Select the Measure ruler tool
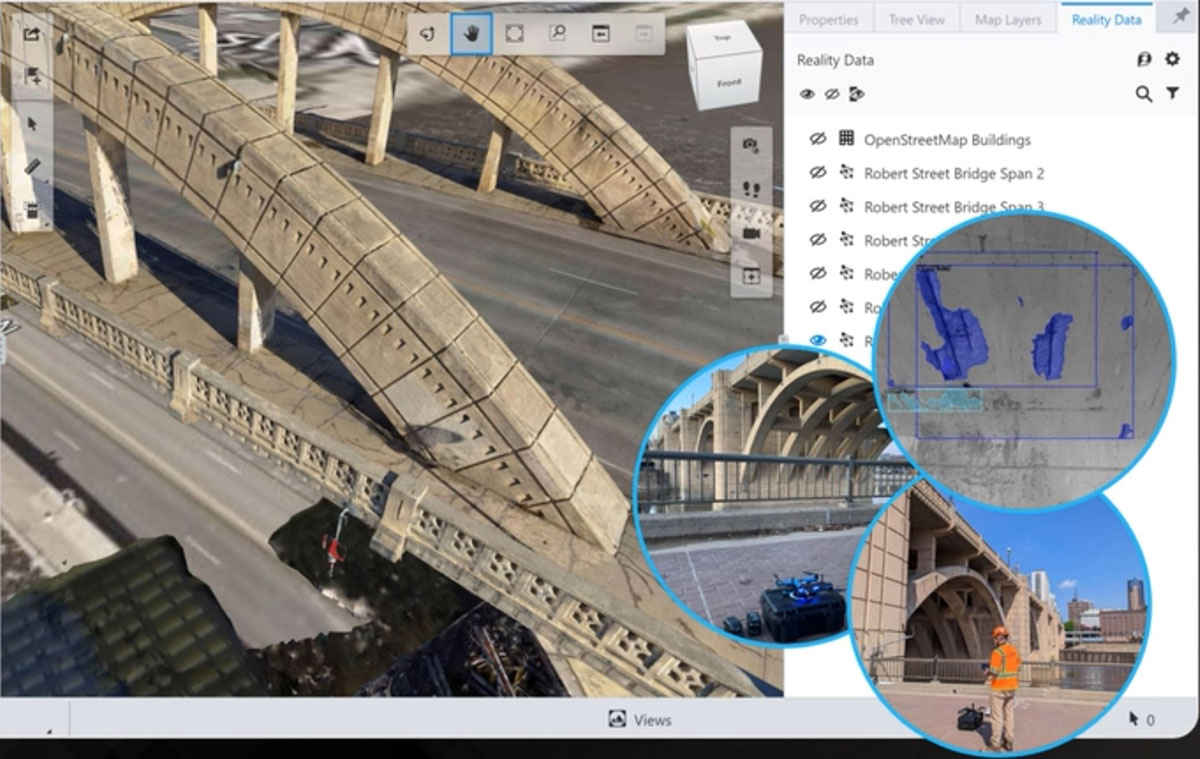Image resolution: width=1200 pixels, height=759 pixels. click(x=32, y=167)
